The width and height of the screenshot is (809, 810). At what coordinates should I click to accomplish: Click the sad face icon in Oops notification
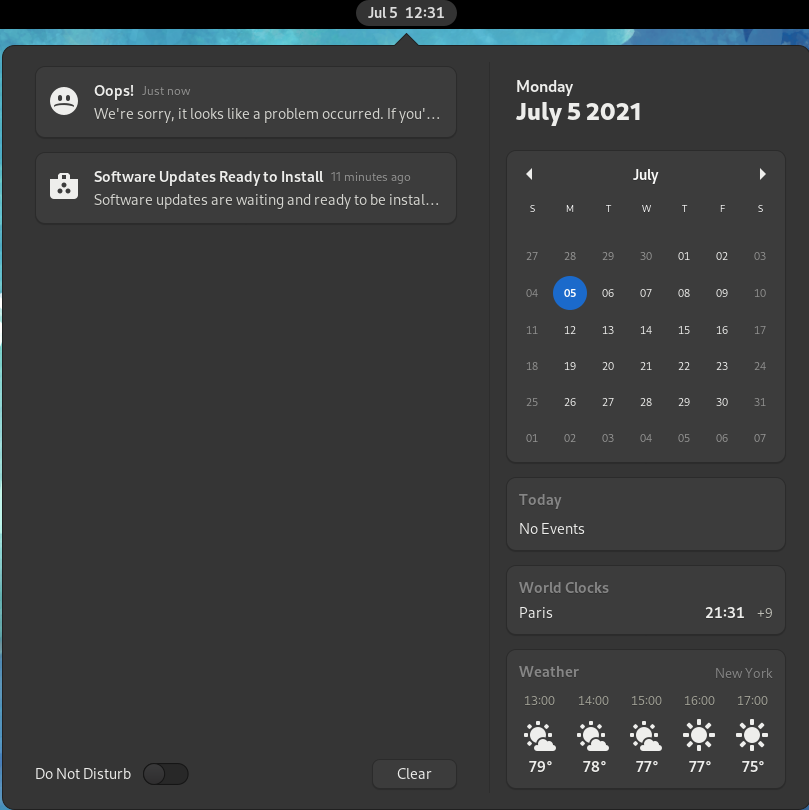point(64,101)
